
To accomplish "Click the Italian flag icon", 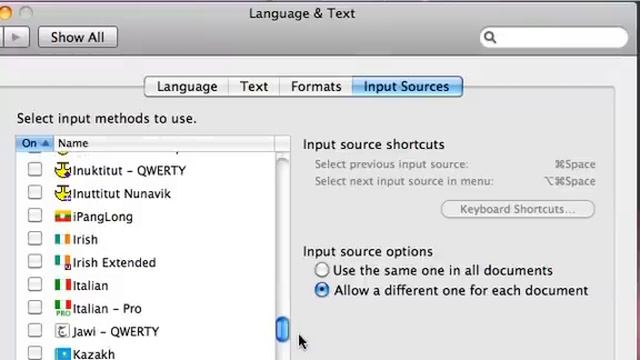I will (62, 284).
